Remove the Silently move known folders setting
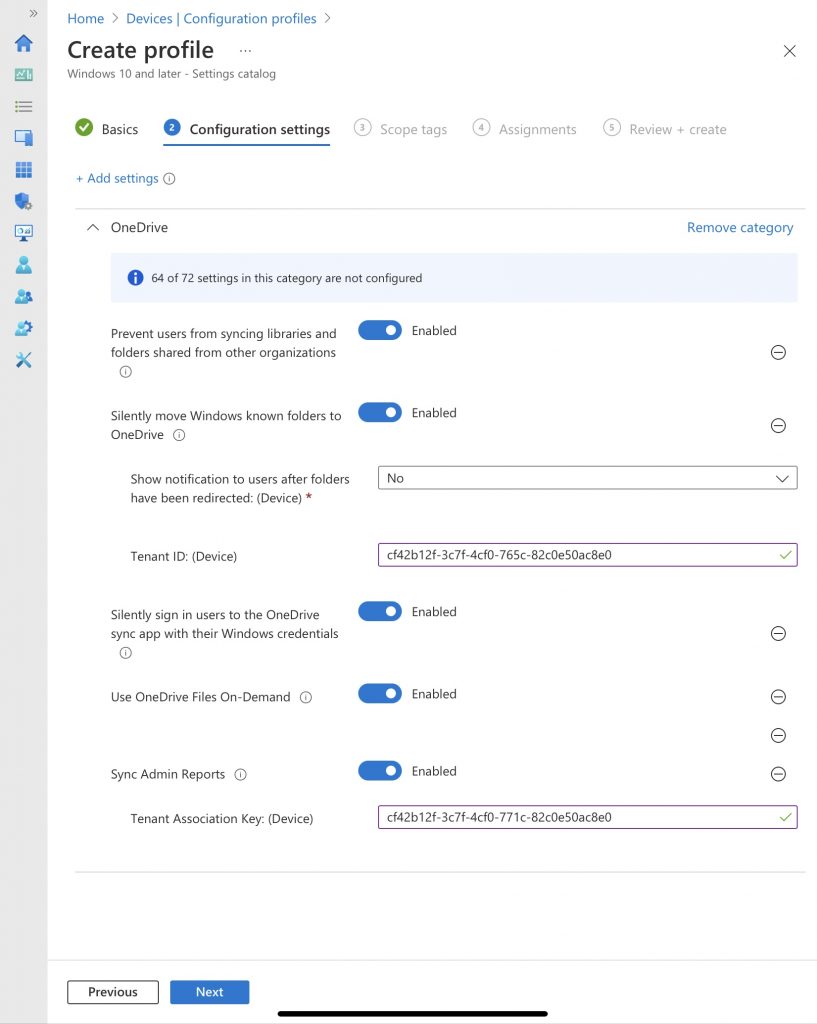The image size is (817, 1024). [778, 426]
